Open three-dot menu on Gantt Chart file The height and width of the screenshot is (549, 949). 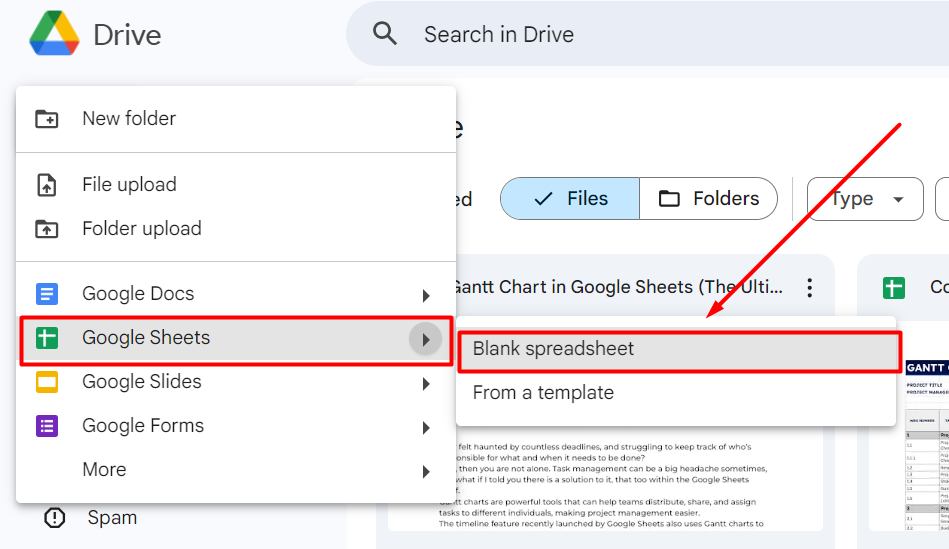click(x=810, y=288)
